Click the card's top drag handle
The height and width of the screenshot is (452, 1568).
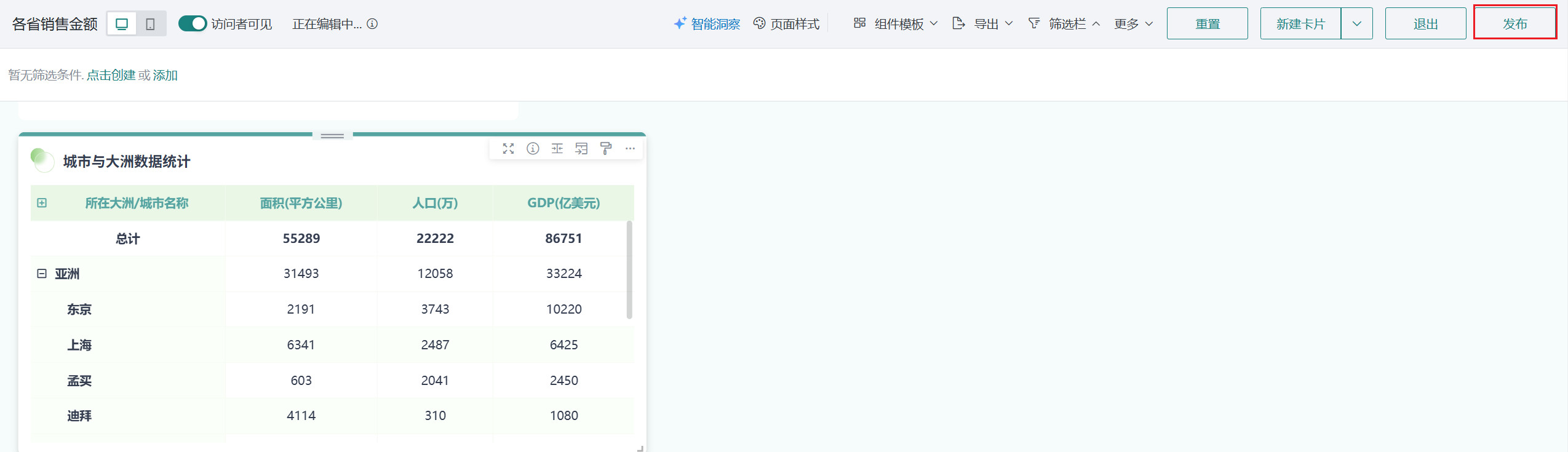click(332, 136)
